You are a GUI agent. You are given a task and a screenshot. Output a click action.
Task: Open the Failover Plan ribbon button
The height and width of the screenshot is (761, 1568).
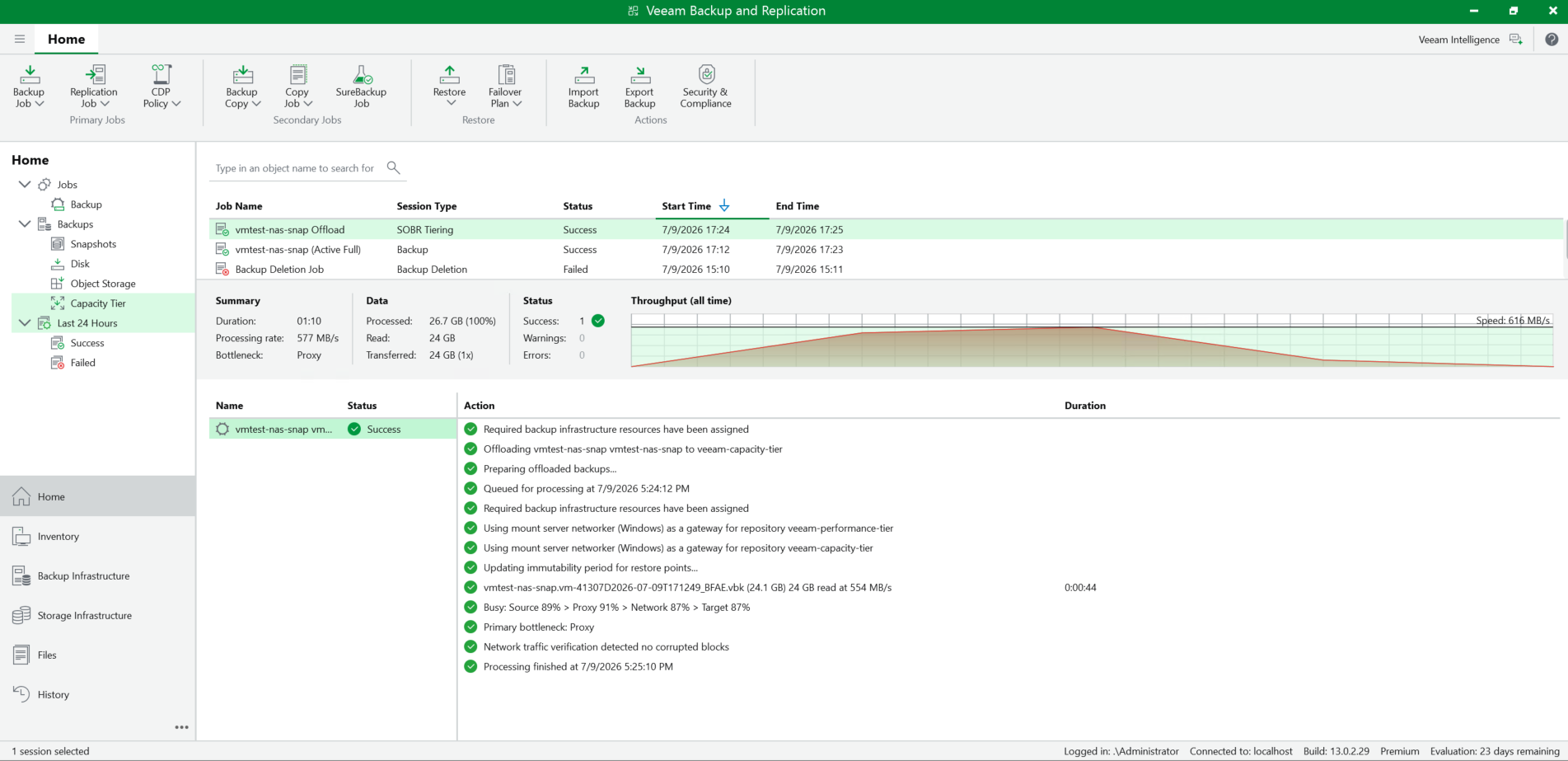click(x=505, y=87)
